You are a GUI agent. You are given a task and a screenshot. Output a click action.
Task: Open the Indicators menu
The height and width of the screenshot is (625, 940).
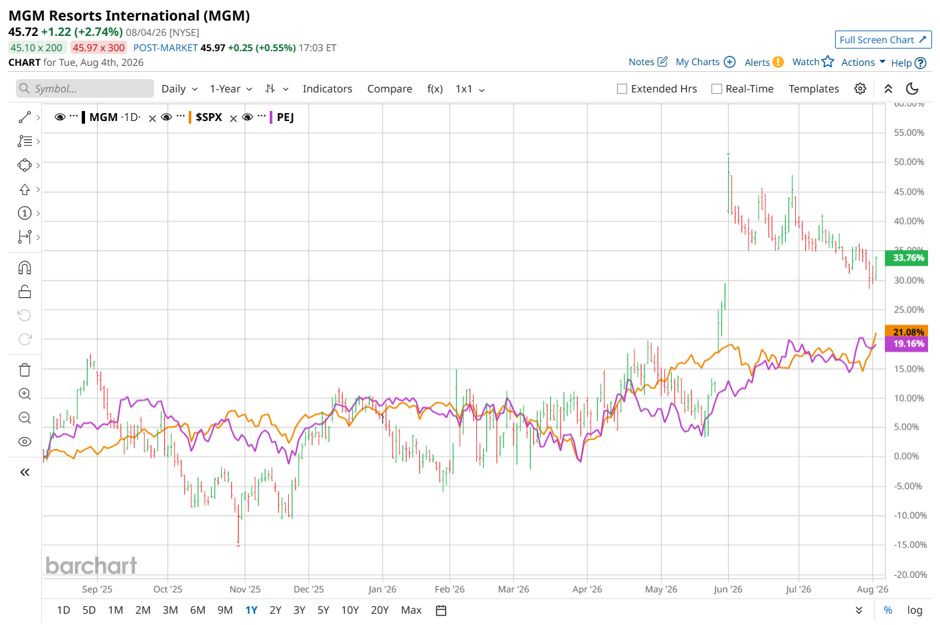[x=327, y=89]
